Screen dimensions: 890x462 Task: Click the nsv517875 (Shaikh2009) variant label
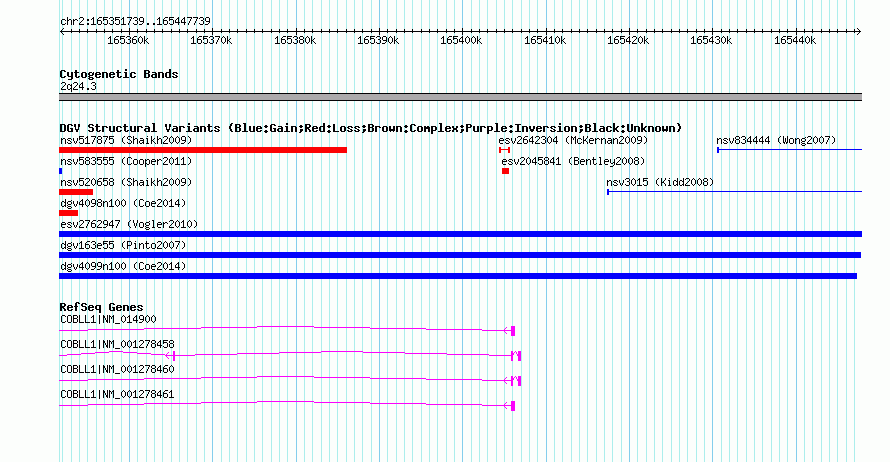pos(126,140)
